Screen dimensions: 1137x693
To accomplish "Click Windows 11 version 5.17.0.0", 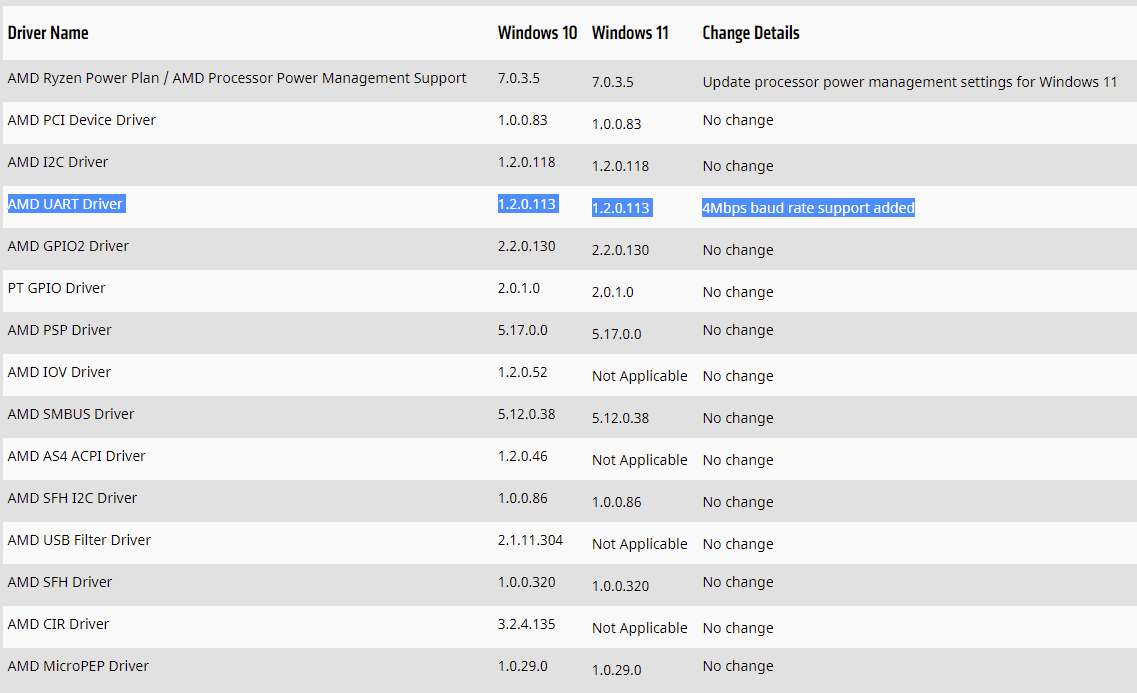I will pos(616,334).
